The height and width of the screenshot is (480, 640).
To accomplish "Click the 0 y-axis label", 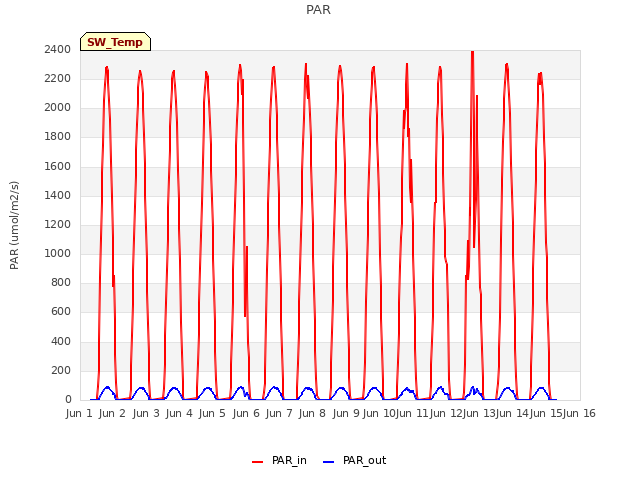I will (68, 400).
